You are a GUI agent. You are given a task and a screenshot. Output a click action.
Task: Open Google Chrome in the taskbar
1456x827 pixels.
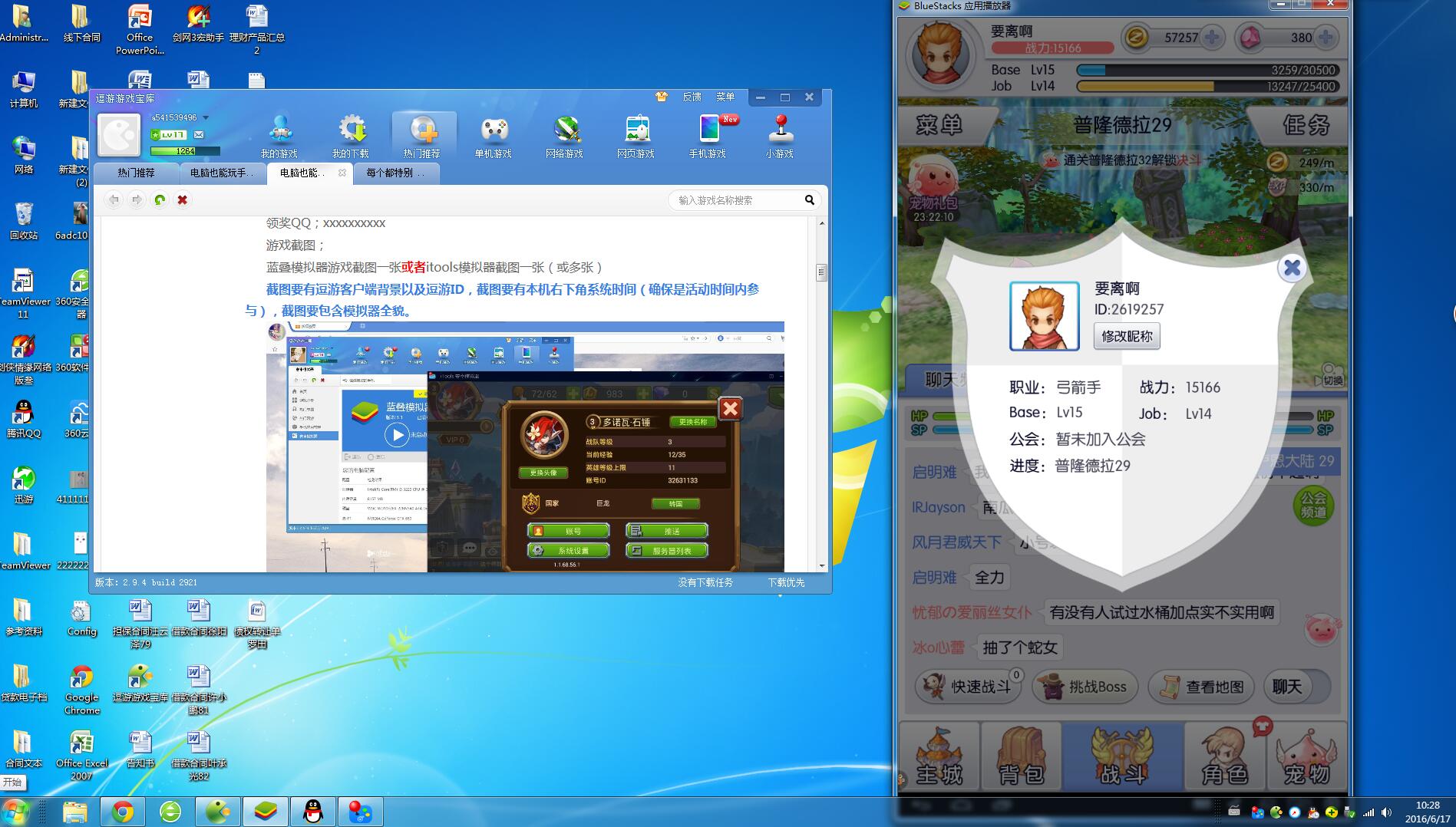point(123,812)
